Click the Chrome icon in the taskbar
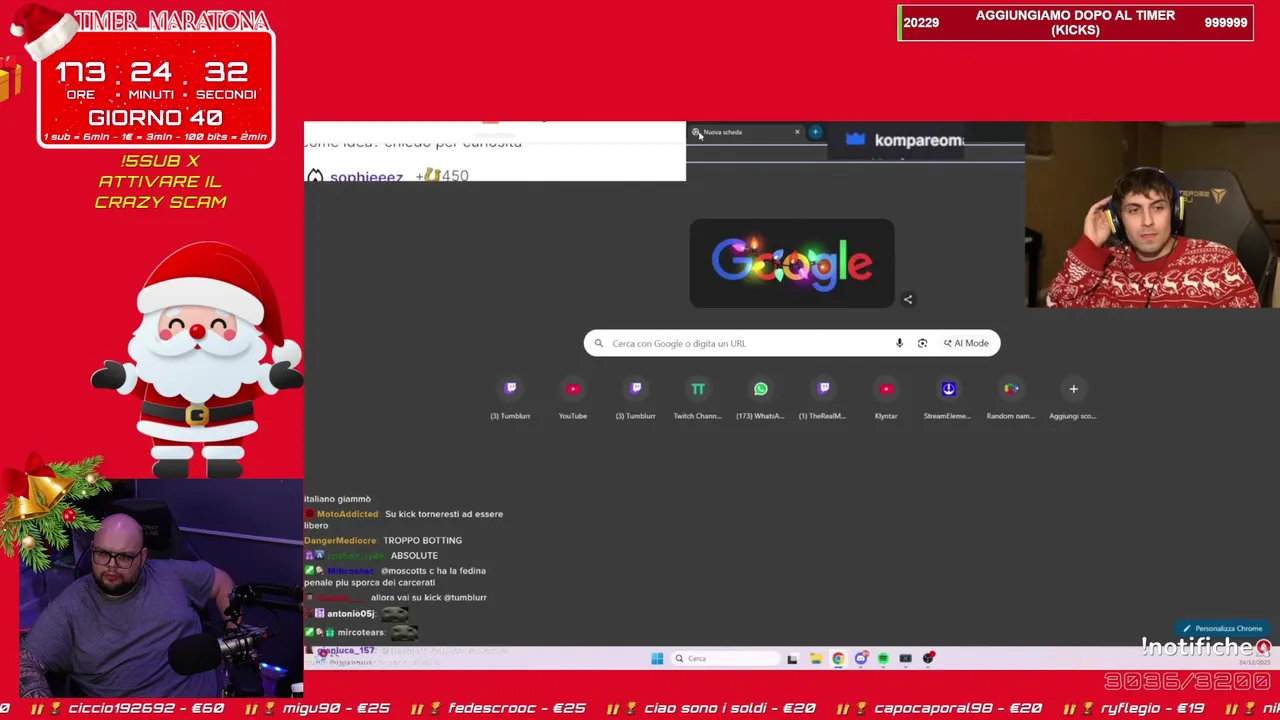This screenshot has width=1280, height=720. point(838,658)
